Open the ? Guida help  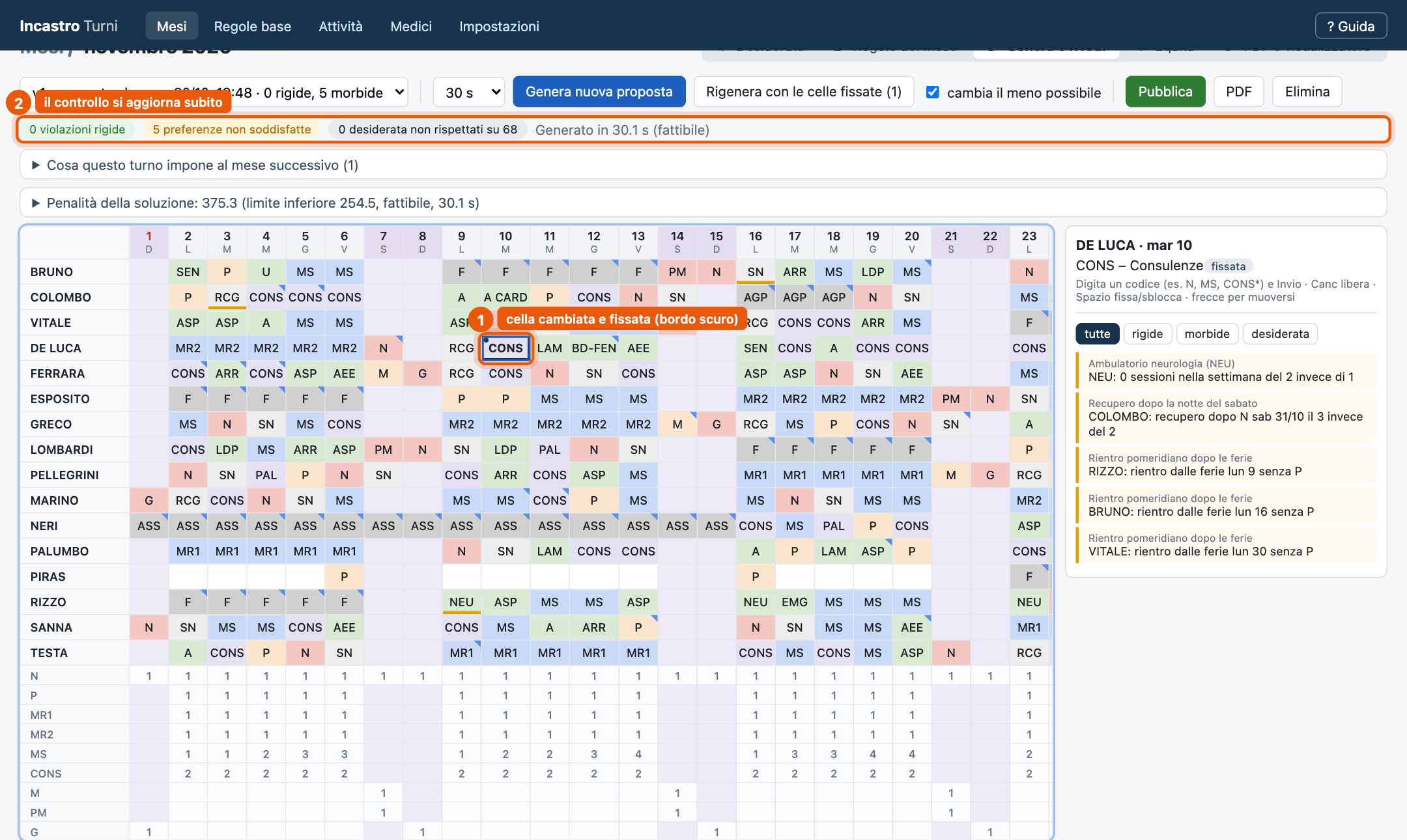pos(1350,26)
